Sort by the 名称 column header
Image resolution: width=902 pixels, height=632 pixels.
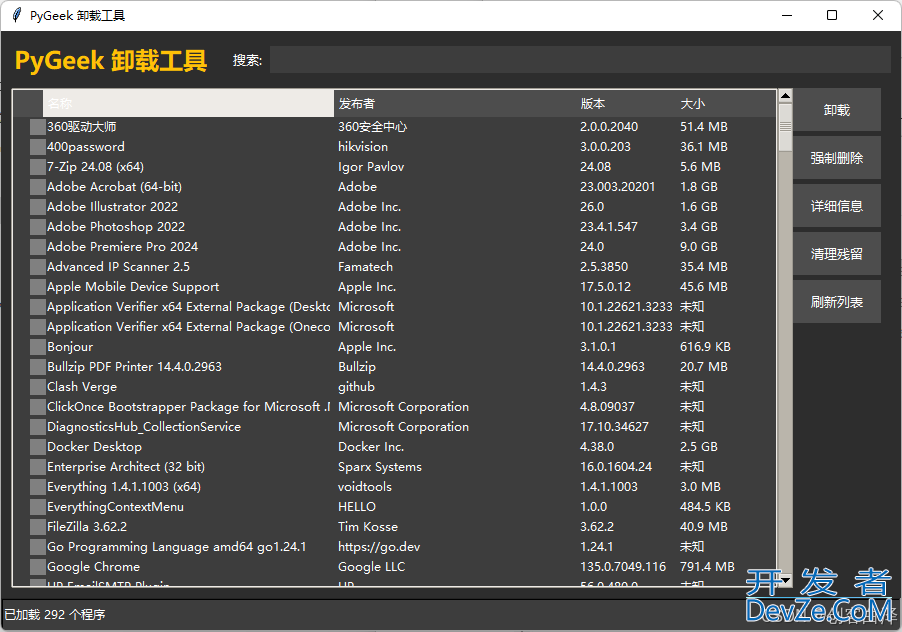click(x=188, y=104)
